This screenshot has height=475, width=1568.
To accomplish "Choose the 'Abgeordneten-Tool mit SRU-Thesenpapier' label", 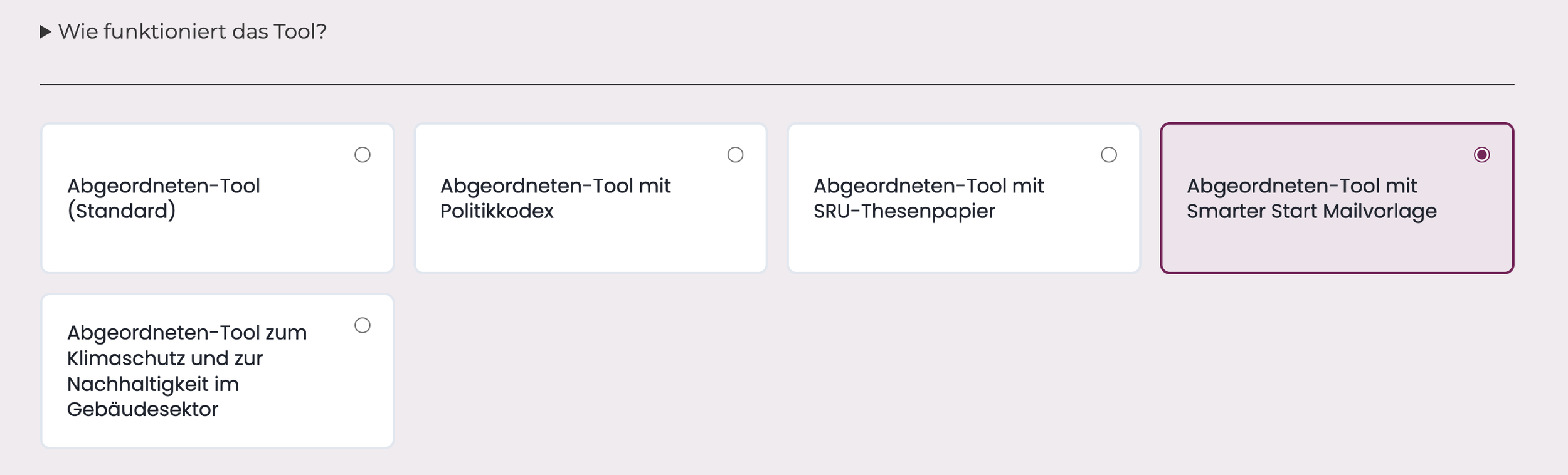I will point(928,198).
